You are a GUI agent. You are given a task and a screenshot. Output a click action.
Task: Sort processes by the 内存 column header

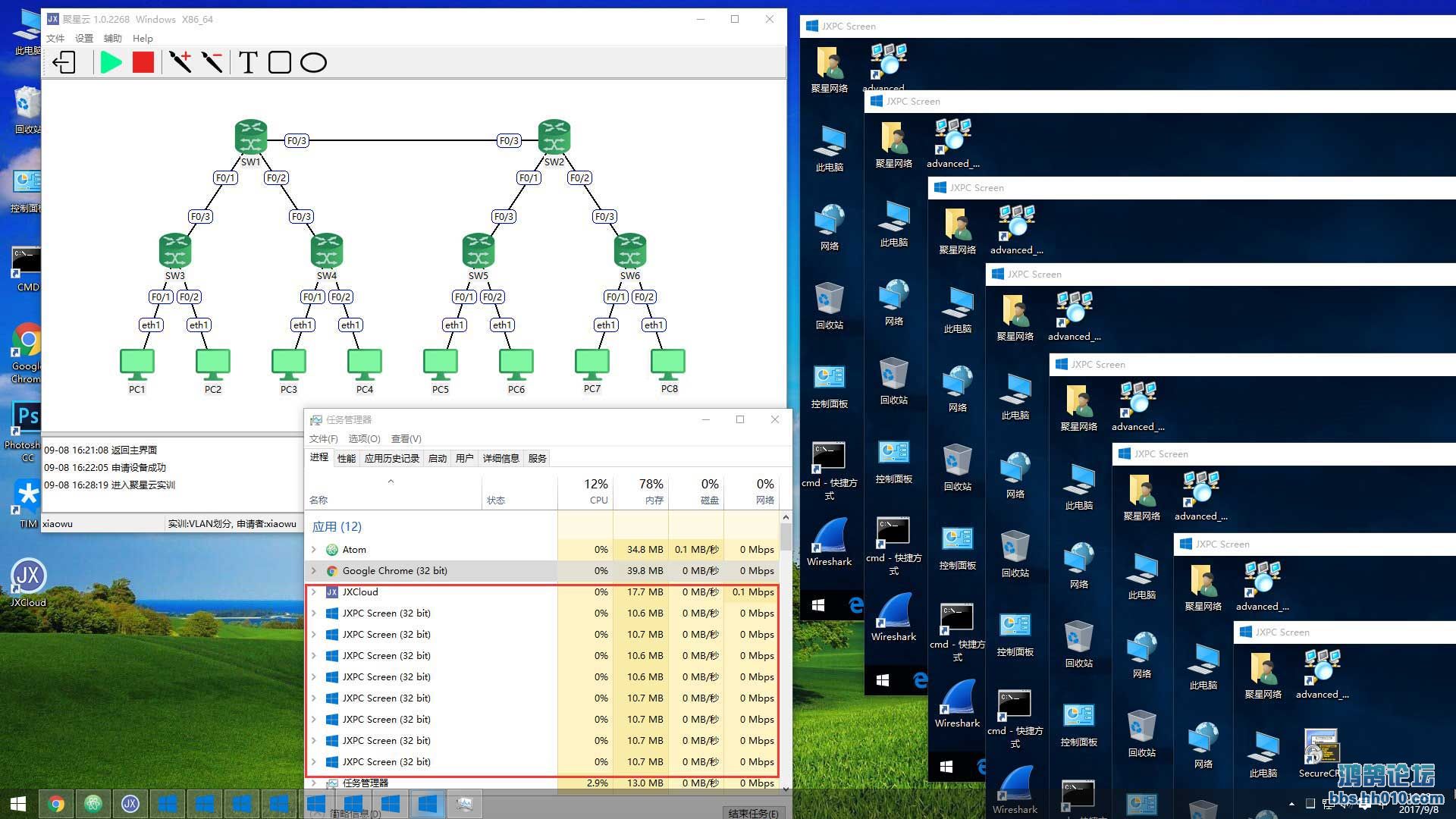pos(641,491)
